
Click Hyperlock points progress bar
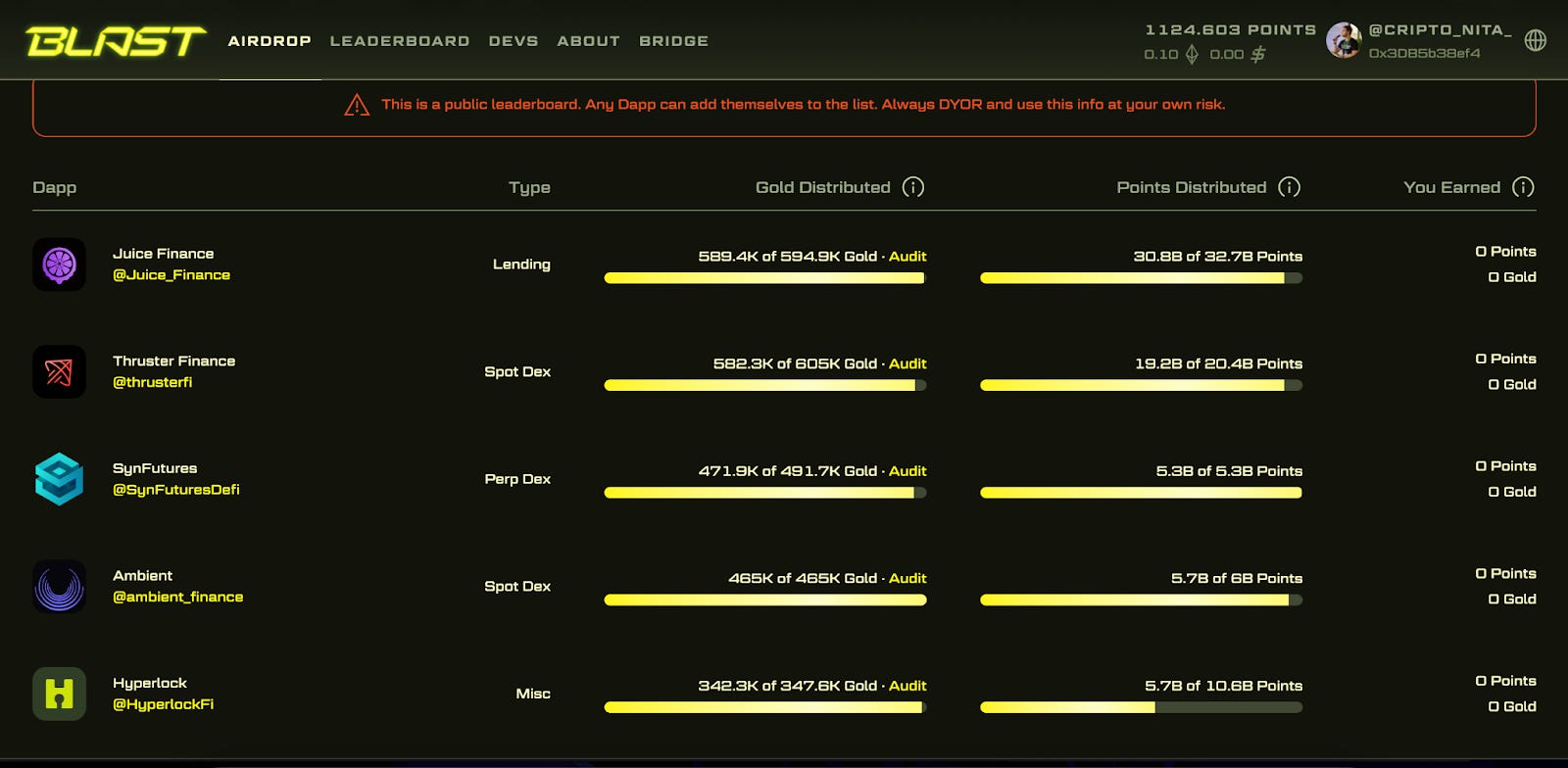1142,707
